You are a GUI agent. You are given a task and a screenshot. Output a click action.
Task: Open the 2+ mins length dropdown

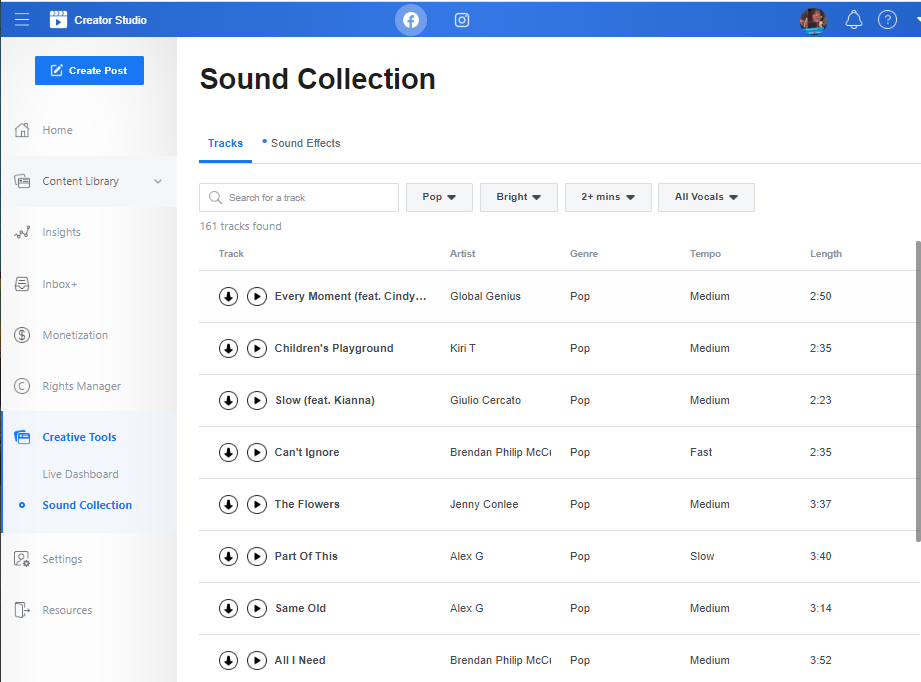[608, 197]
